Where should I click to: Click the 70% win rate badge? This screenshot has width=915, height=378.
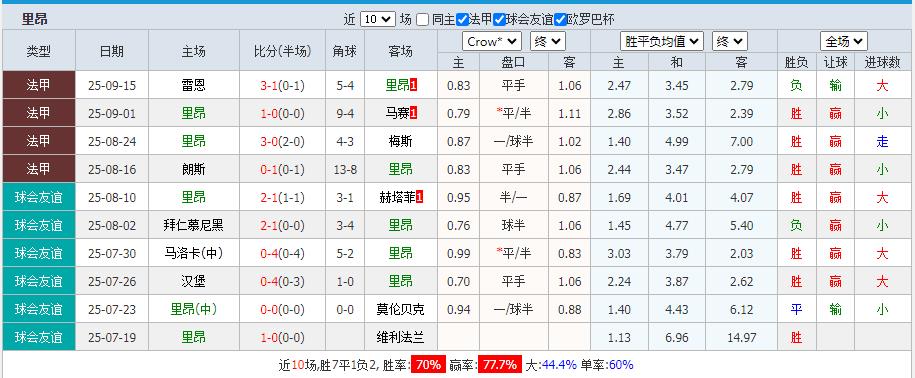tap(428, 365)
